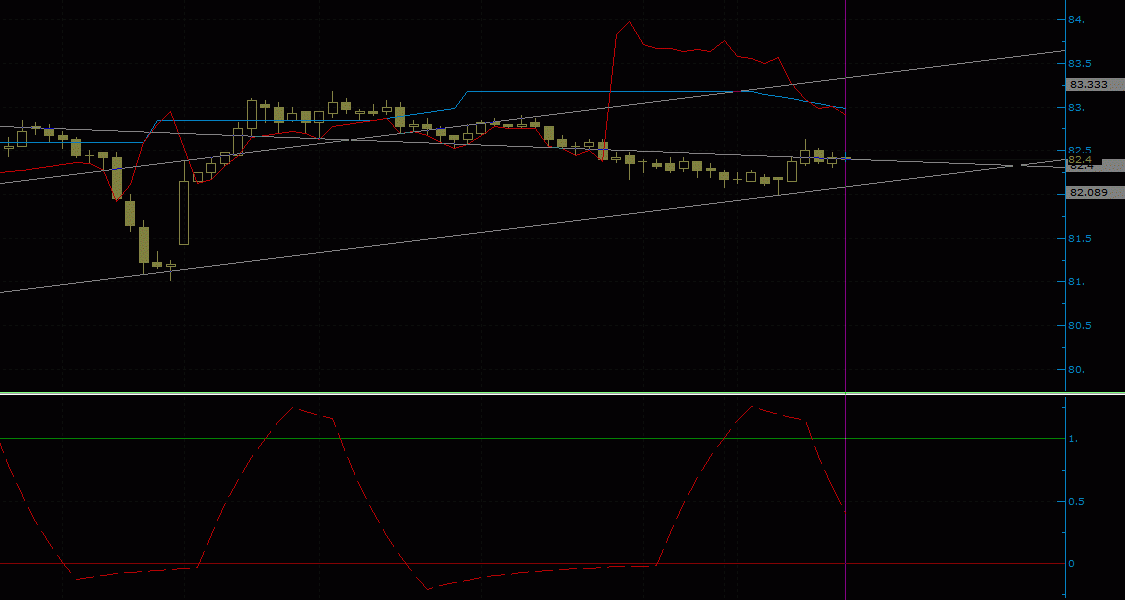Select the 84. price axis label
Image resolution: width=1125 pixels, height=600 pixels.
pos(1077,20)
